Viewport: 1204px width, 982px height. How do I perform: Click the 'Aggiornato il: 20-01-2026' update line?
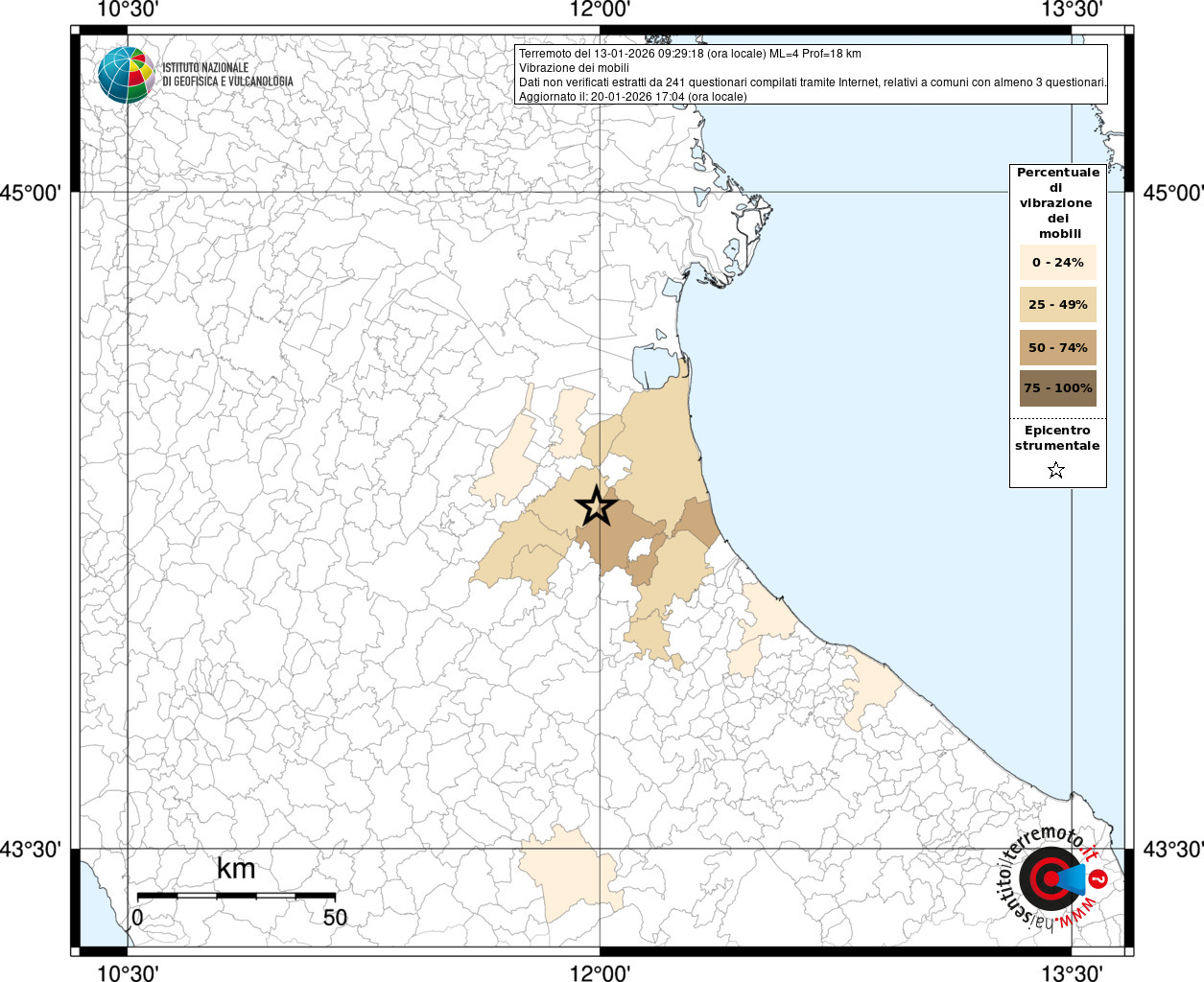click(x=632, y=97)
